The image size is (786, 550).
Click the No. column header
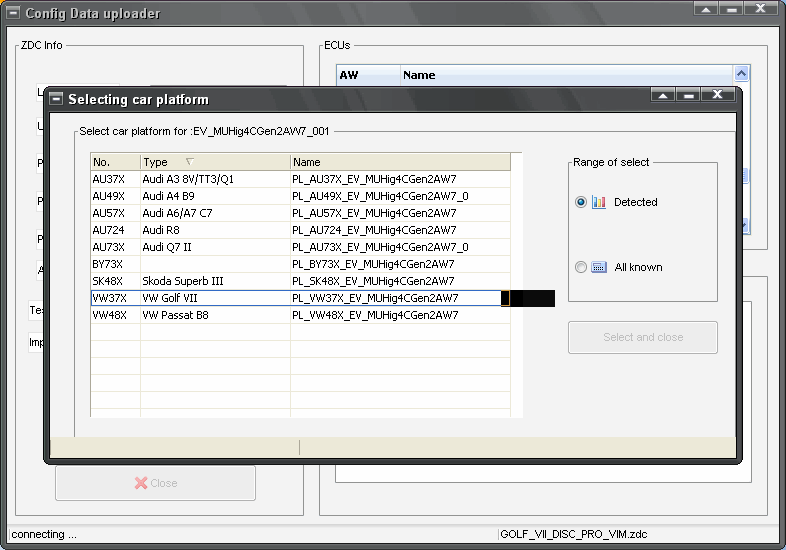coord(115,162)
